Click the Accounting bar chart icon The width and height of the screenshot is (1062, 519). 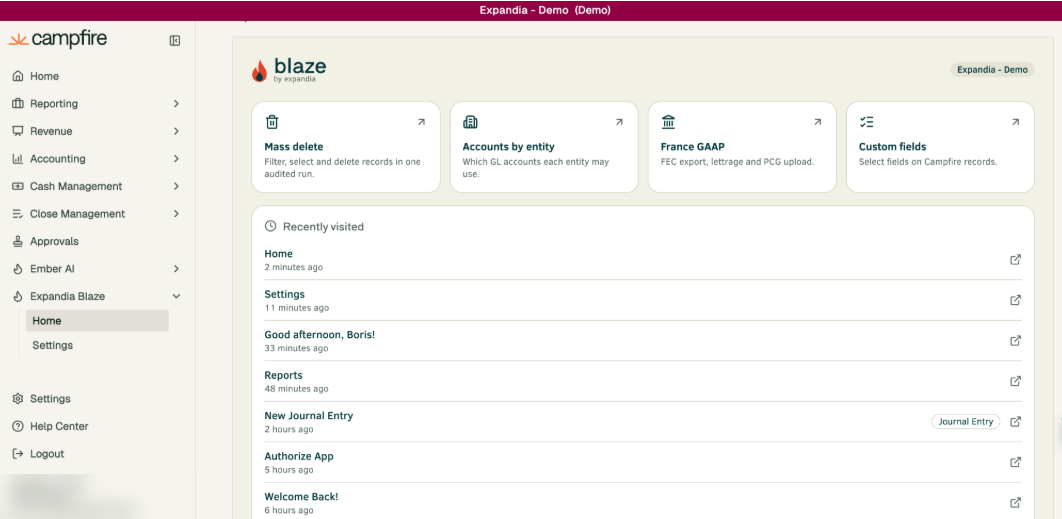(x=18, y=159)
